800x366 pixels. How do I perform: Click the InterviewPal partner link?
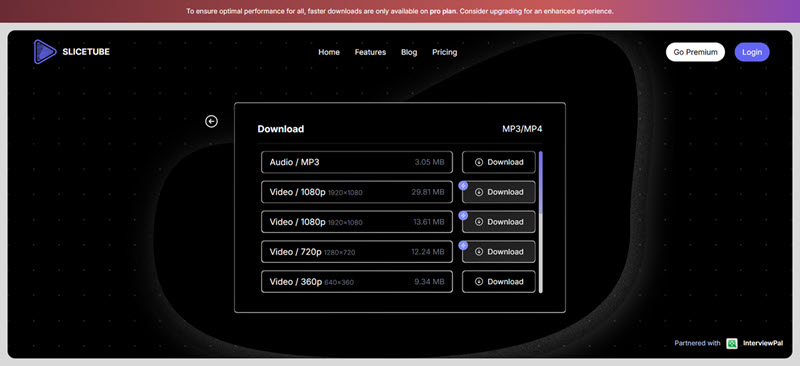coord(763,344)
